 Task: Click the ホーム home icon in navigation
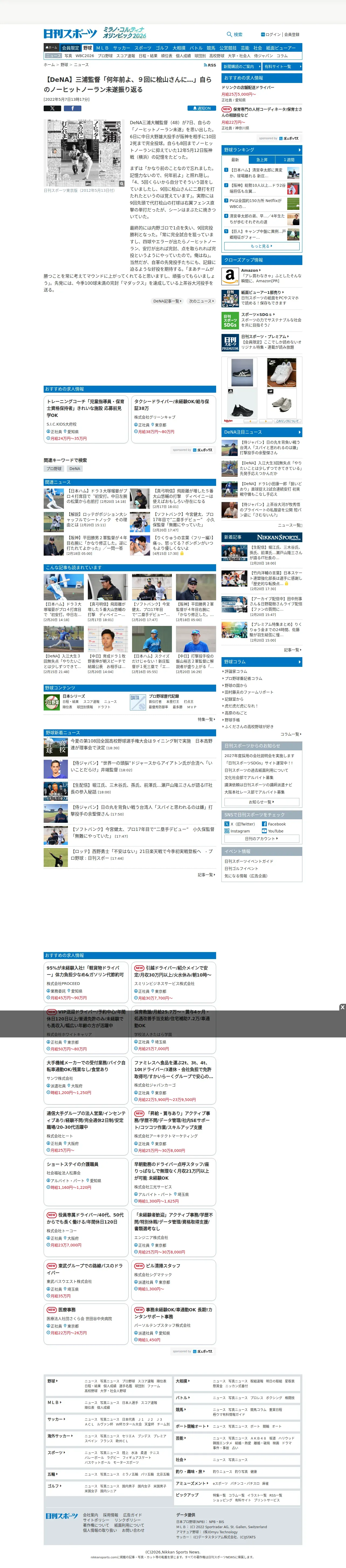tap(51, 47)
